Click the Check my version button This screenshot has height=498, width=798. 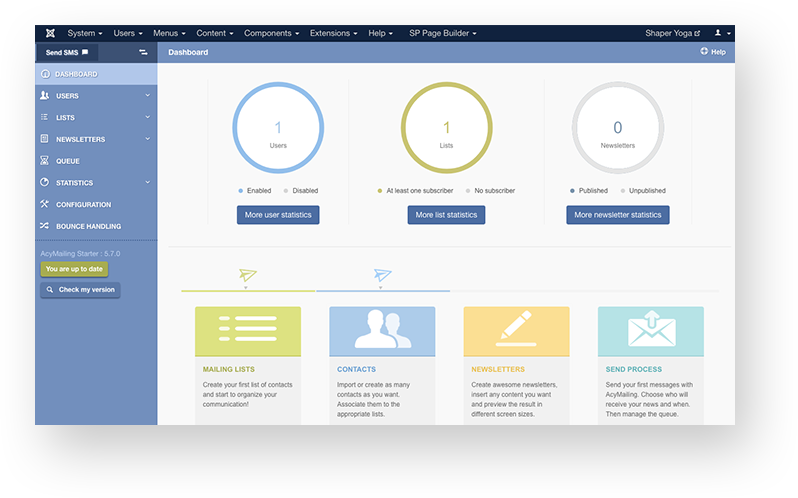pyautogui.click(x=80, y=290)
